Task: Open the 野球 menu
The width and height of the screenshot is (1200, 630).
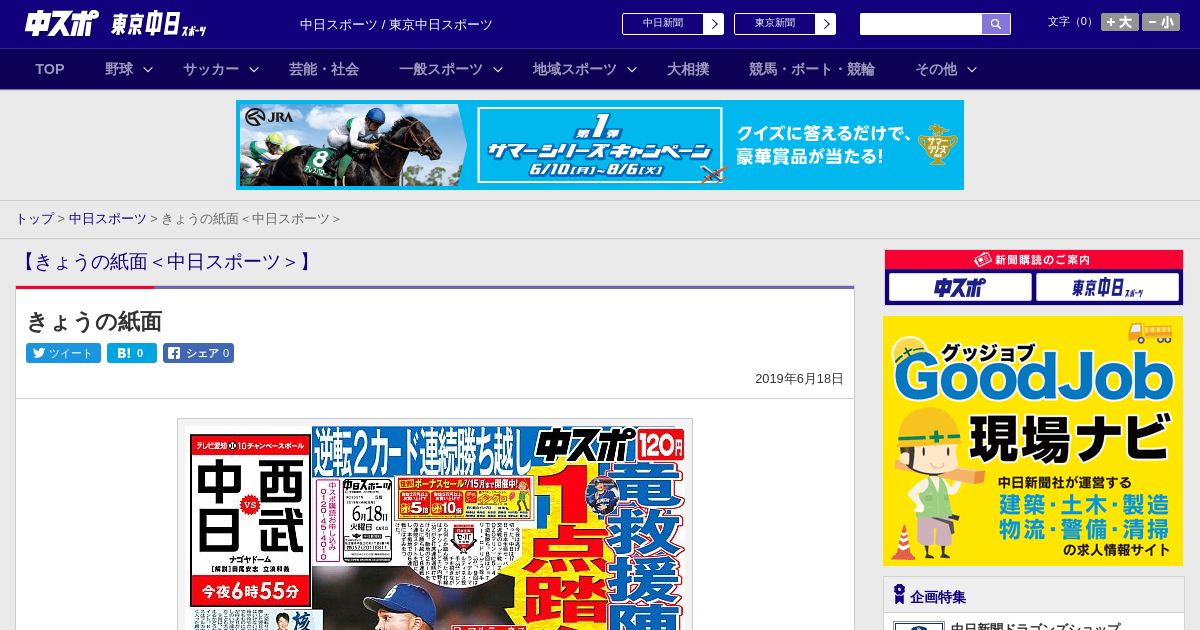Action: tap(119, 69)
